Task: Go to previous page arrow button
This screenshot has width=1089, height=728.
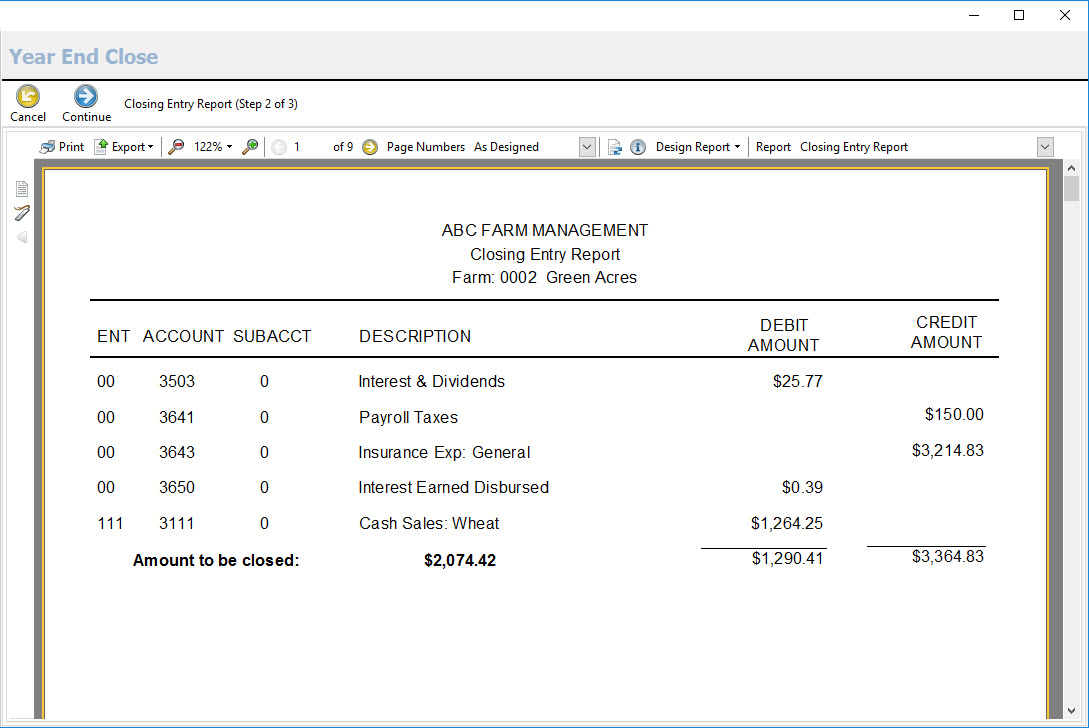Action: coord(279,147)
